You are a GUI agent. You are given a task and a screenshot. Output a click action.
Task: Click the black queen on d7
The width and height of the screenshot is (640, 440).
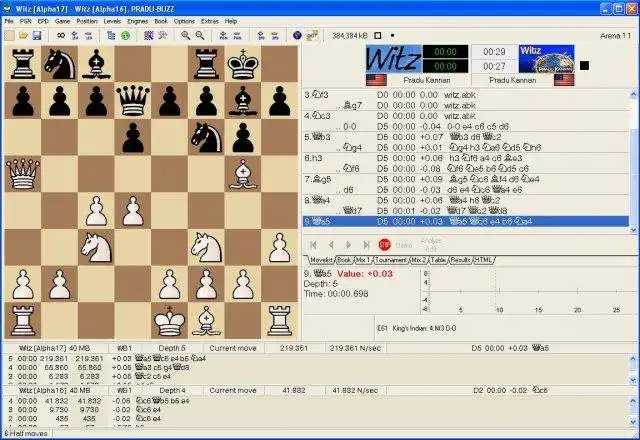click(x=133, y=101)
